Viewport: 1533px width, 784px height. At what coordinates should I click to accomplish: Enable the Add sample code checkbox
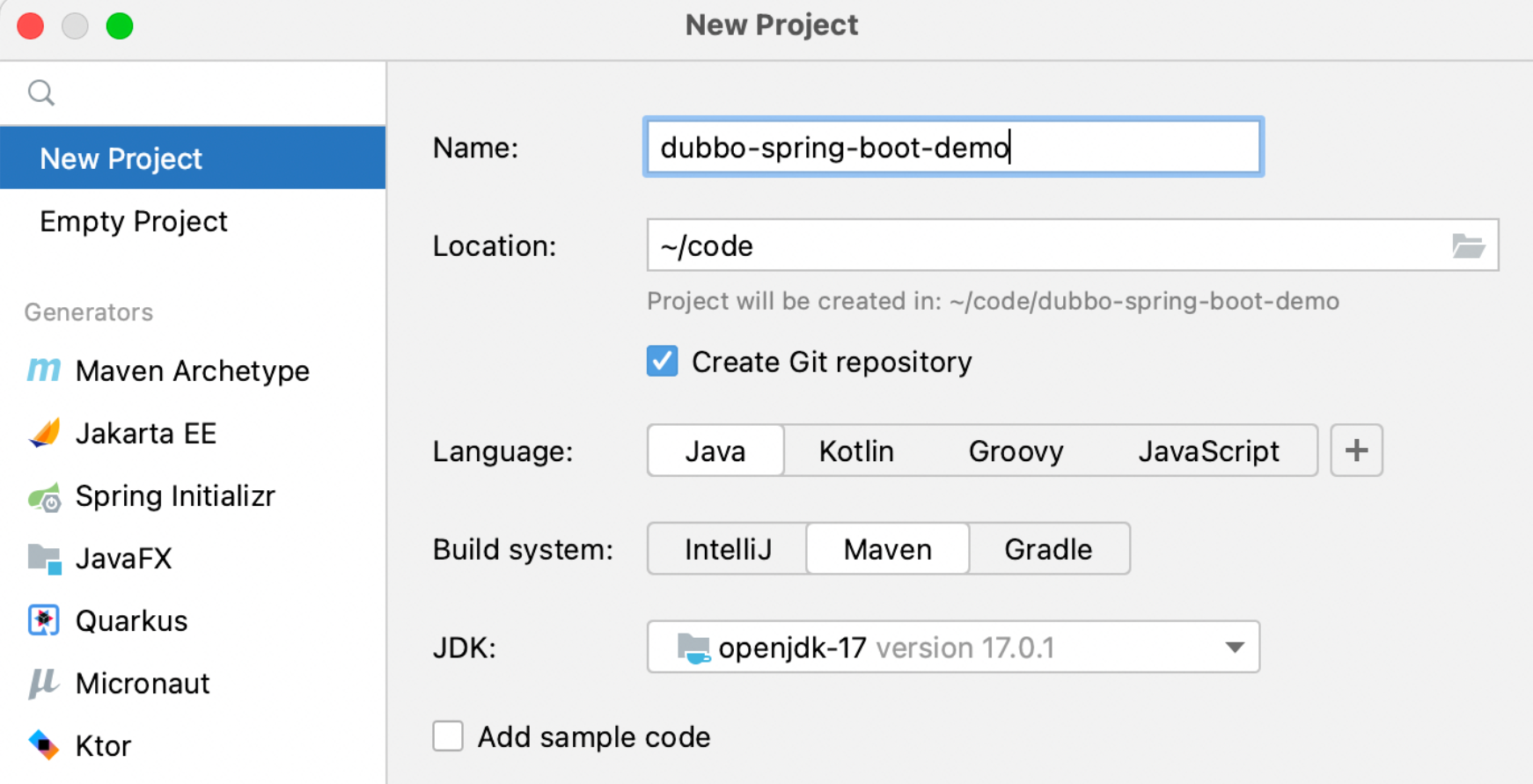tap(448, 736)
